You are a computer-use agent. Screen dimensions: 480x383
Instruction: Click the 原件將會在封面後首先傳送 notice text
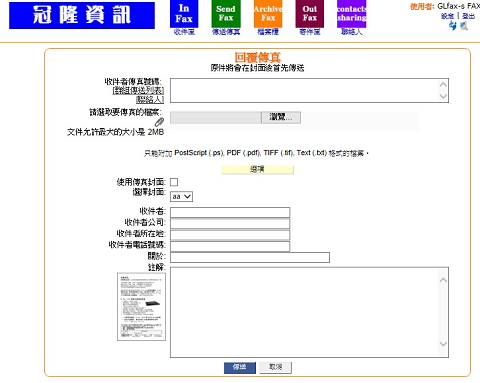pos(257,68)
